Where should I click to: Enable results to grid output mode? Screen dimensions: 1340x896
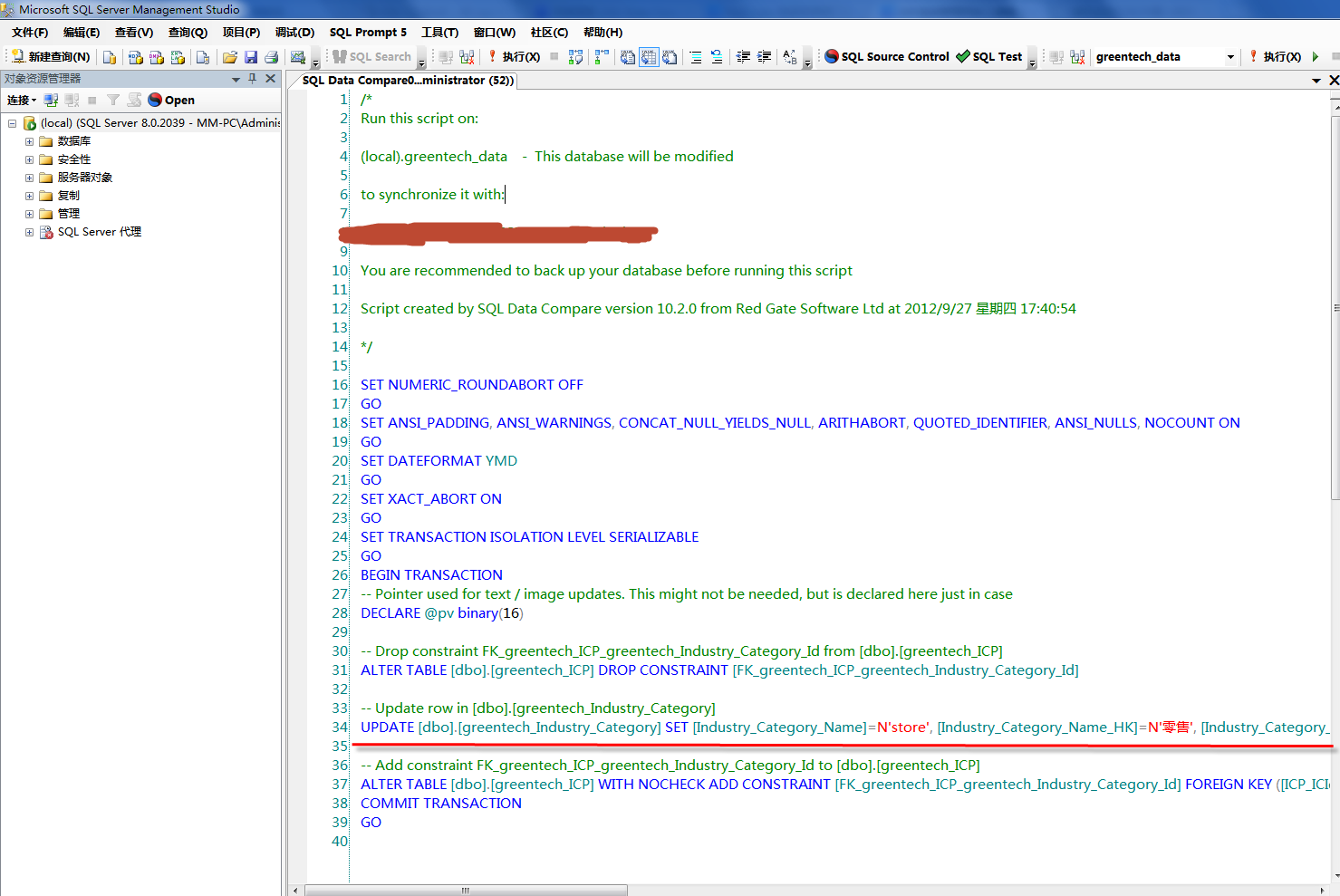coord(649,57)
